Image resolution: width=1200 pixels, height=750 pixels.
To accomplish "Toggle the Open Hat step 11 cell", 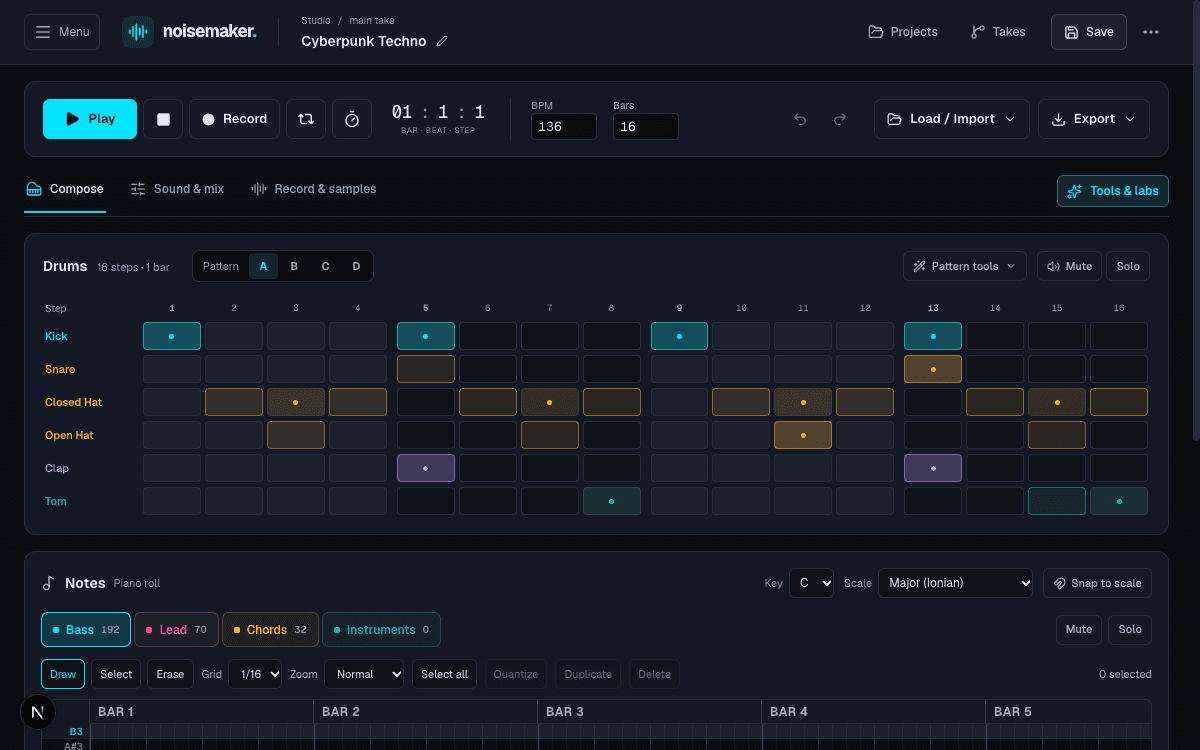I will coord(803,435).
